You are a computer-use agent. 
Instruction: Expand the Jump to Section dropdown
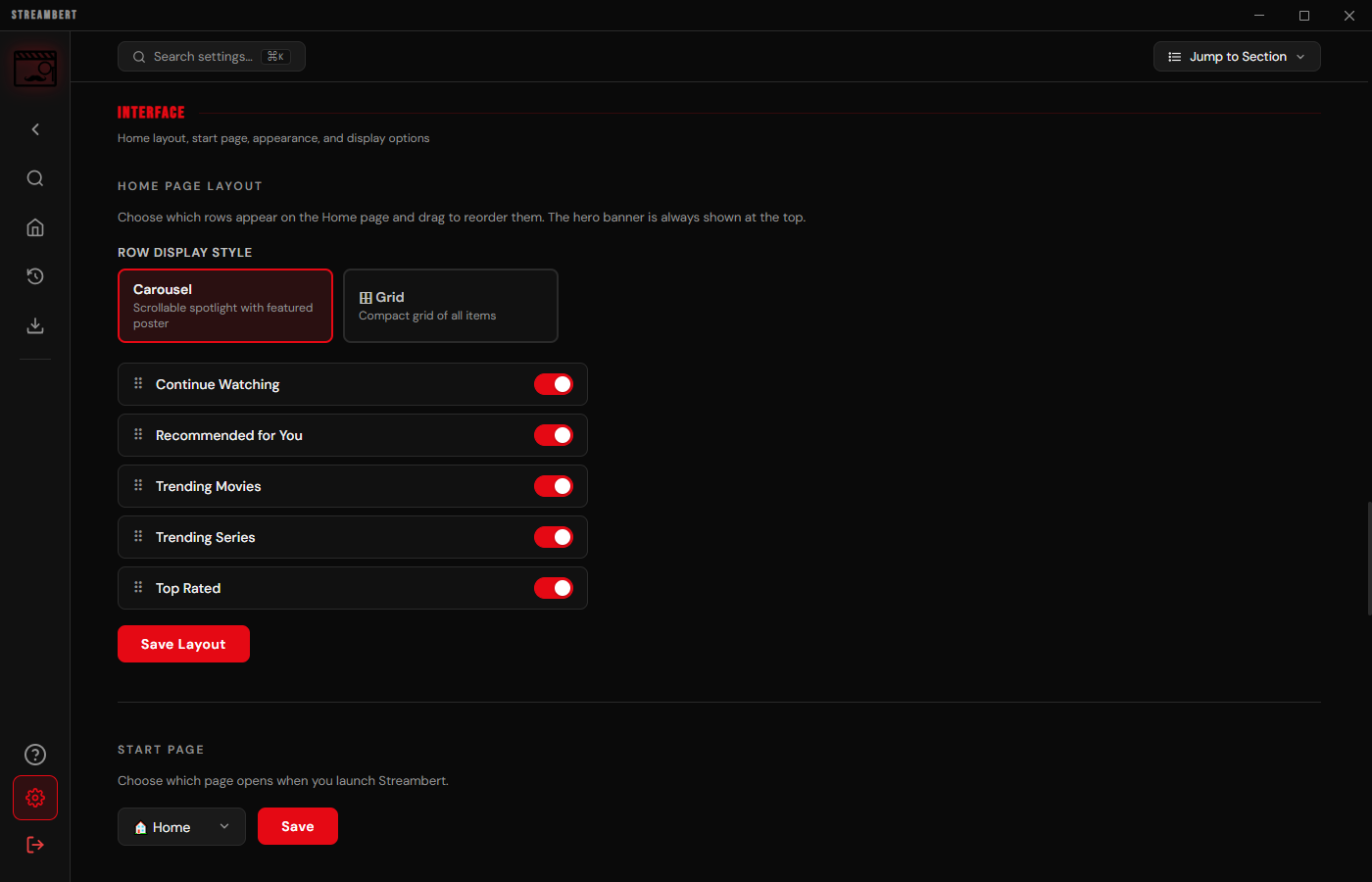(x=1237, y=57)
